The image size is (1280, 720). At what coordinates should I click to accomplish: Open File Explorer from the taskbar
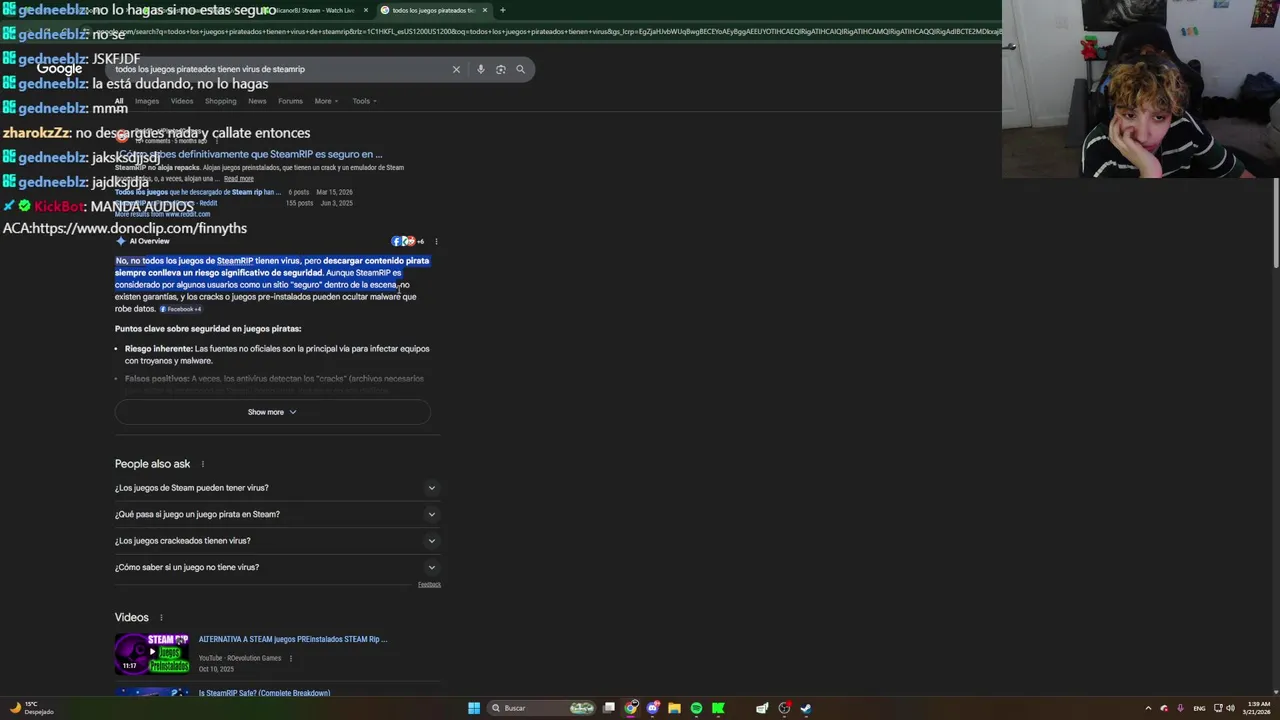(674, 708)
